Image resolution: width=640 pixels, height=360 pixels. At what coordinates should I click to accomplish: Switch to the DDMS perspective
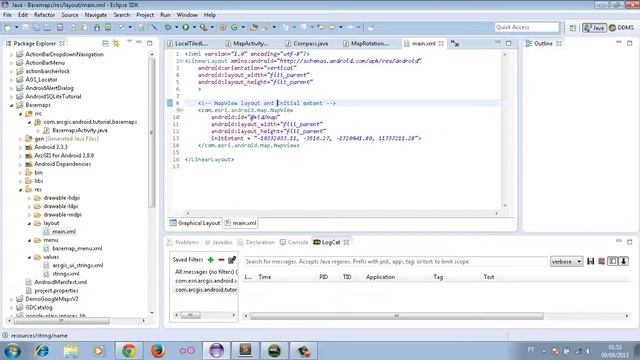[621, 28]
